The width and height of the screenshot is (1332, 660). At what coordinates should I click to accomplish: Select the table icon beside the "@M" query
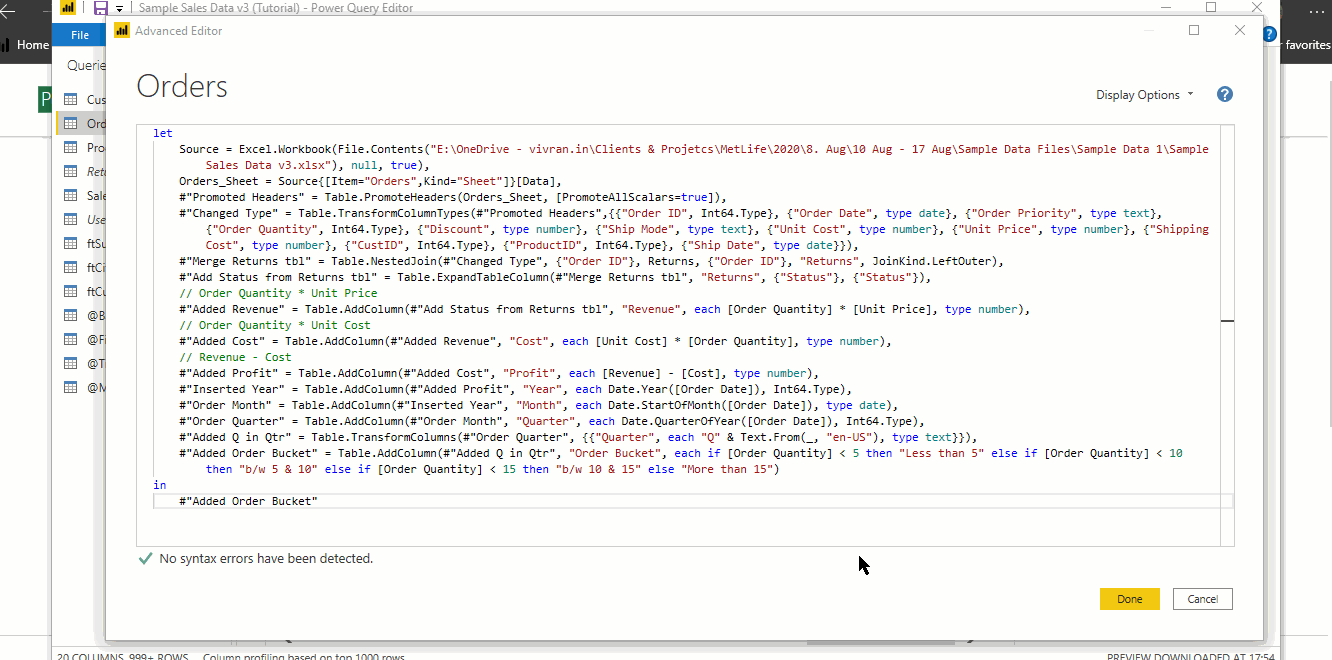(x=71, y=388)
